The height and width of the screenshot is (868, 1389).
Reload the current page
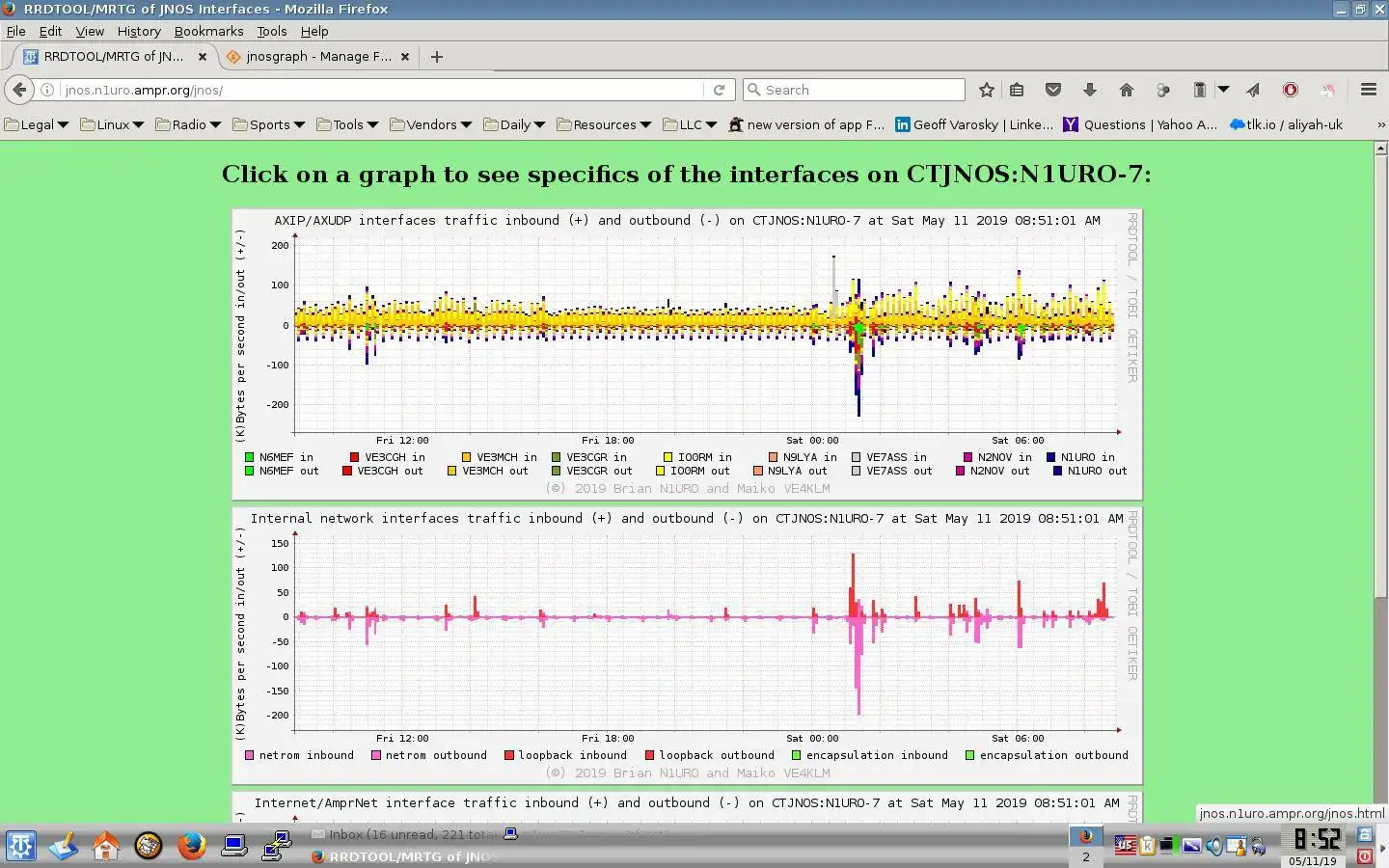tap(719, 90)
